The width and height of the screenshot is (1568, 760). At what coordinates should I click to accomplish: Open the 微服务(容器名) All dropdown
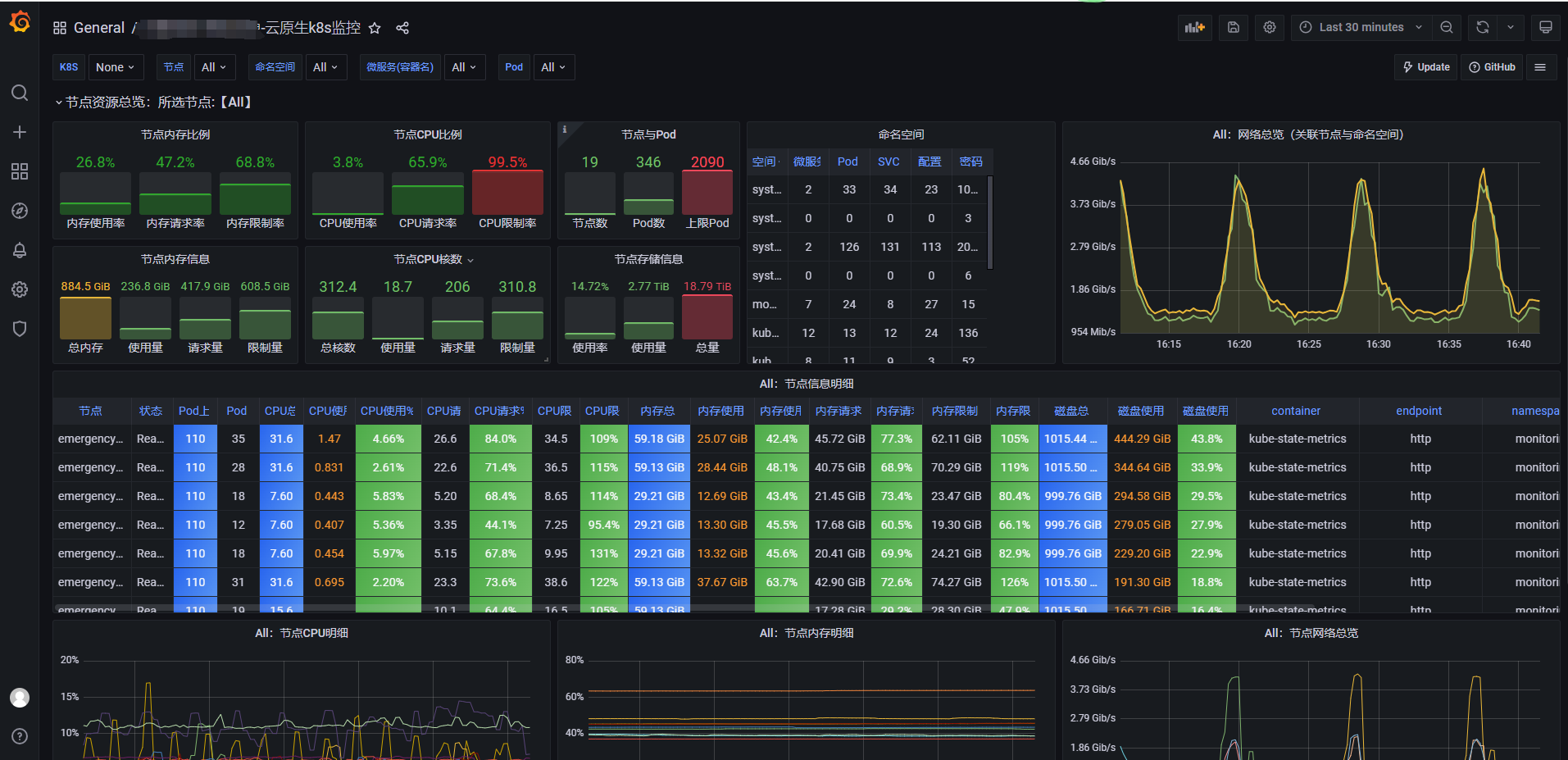point(465,67)
